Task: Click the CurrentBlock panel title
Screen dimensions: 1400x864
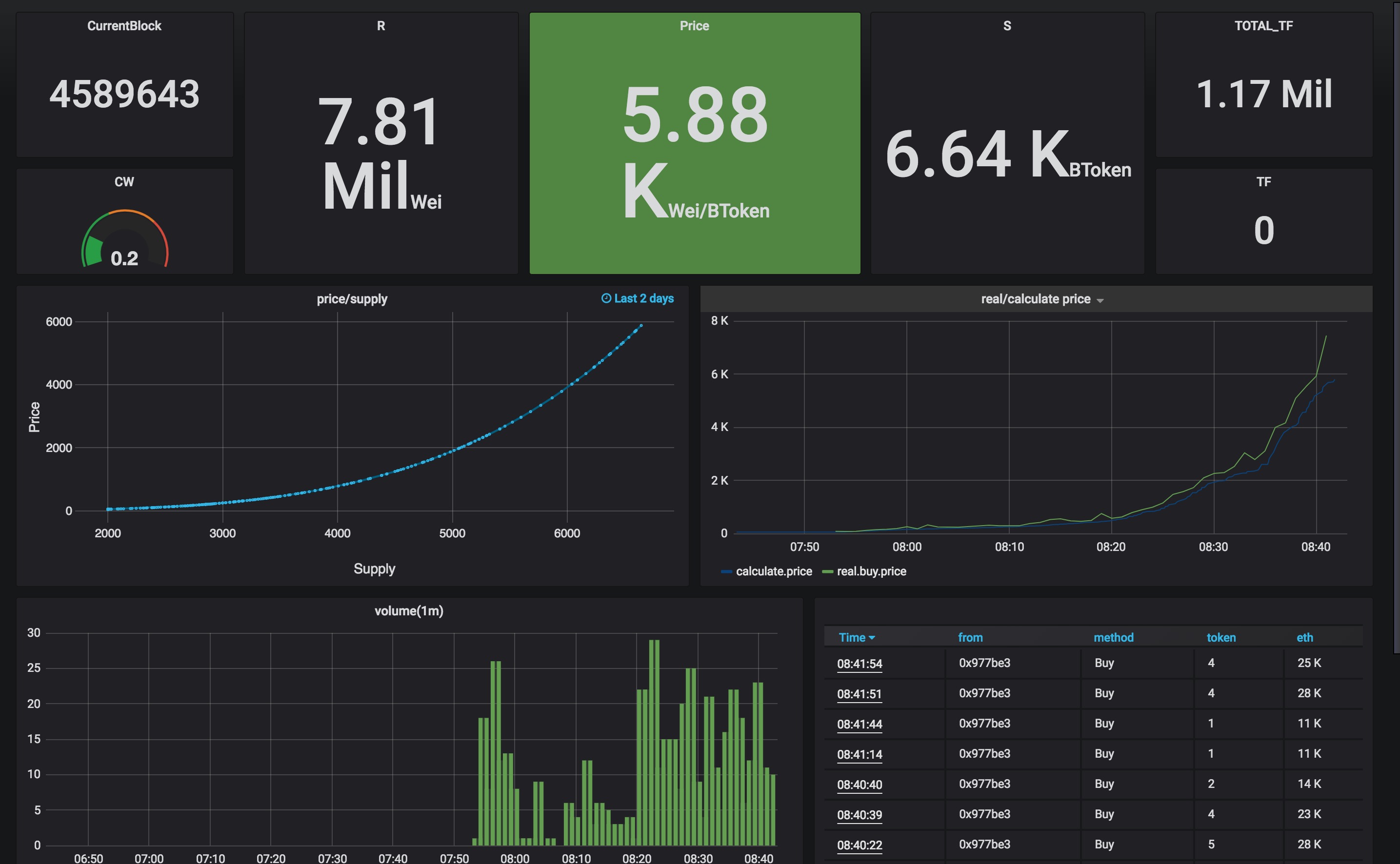Action: click(124, 26)
